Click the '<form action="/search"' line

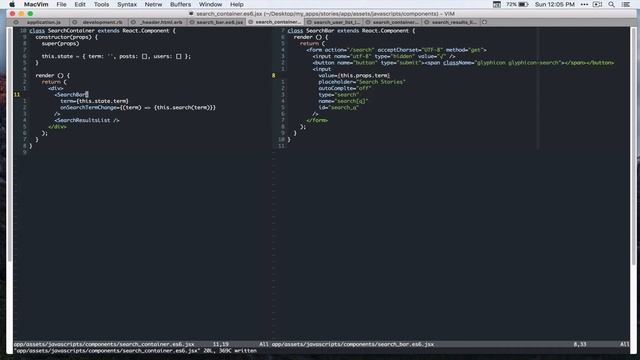[x=396, y=50]
